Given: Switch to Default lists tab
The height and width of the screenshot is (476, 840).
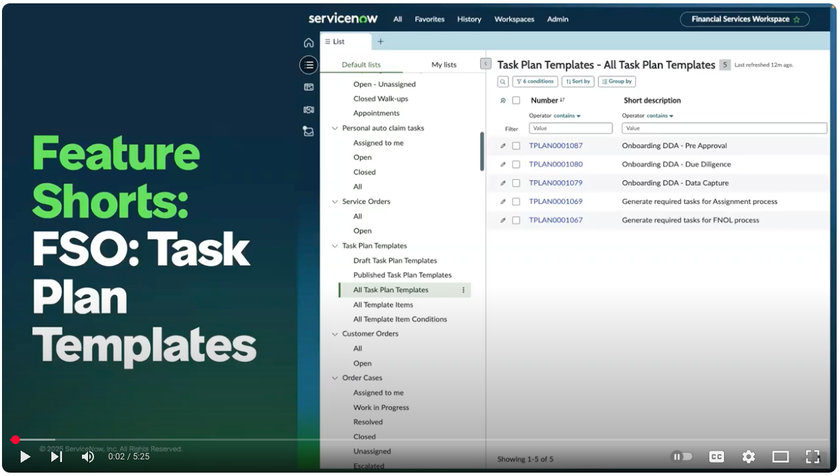Looking at the screenshot, I should tap(361, 64).
